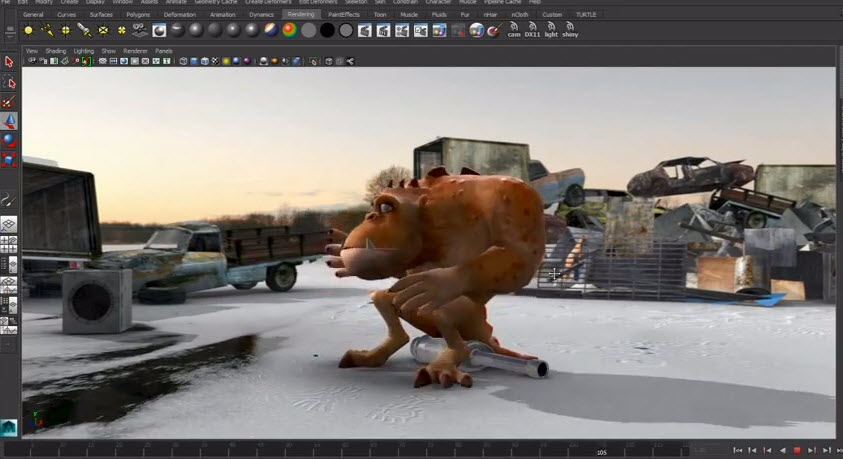Go to start of playback range

coord(738,450)
